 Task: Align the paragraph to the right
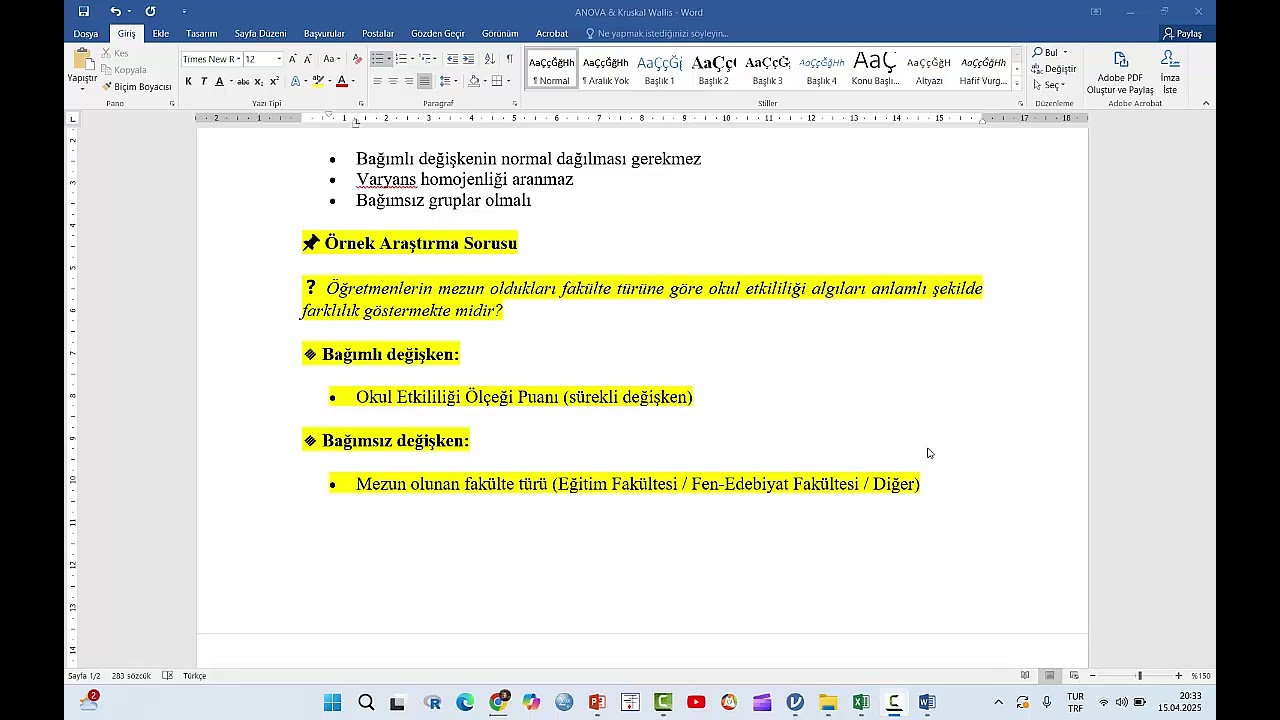coord(409,81)
